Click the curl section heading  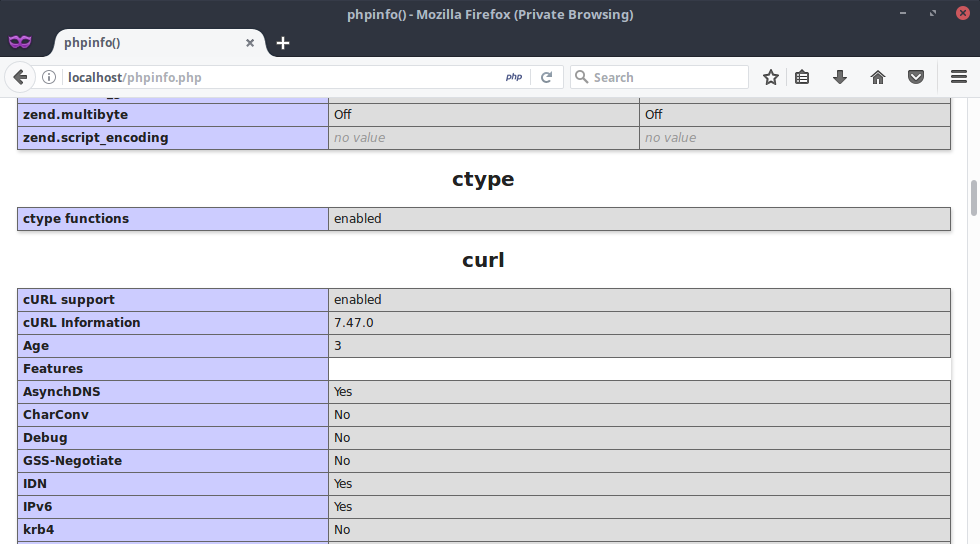483,260
